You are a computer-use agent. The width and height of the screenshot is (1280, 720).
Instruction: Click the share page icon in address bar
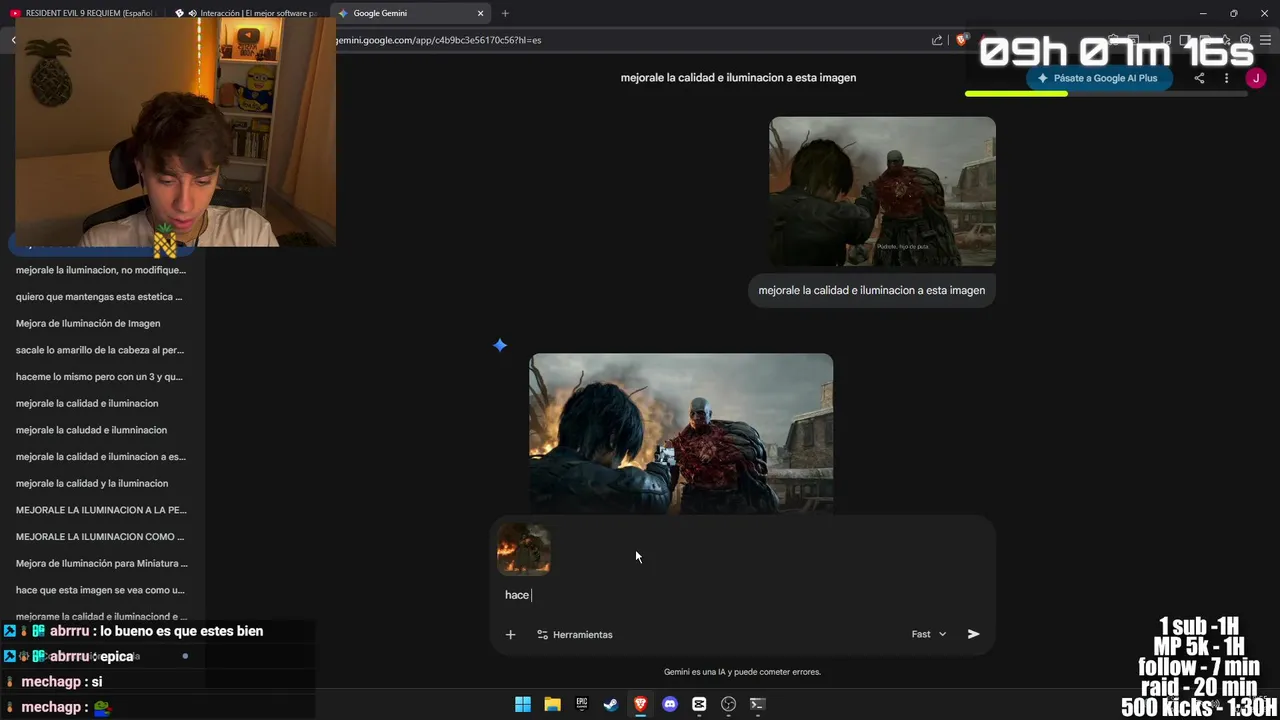click(937, 40)
